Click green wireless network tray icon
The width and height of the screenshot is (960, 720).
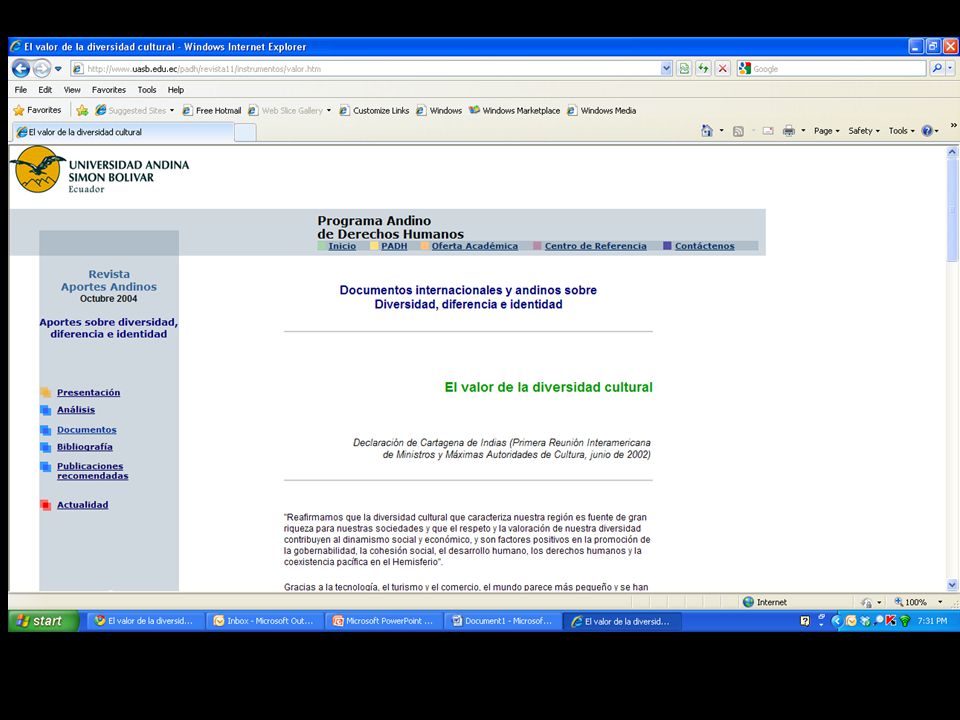pos(906,621)
